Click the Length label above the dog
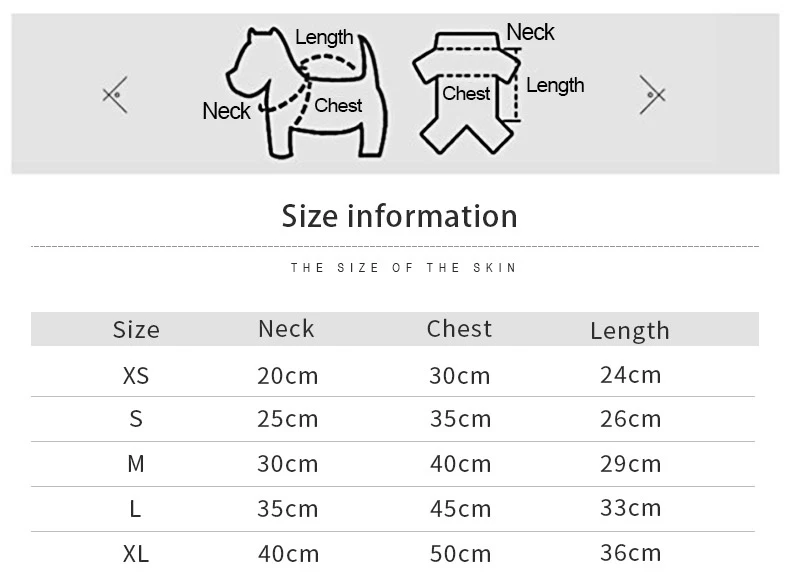Screen dimensions: 790x576 pyautogui.click(x=324, y=37)
